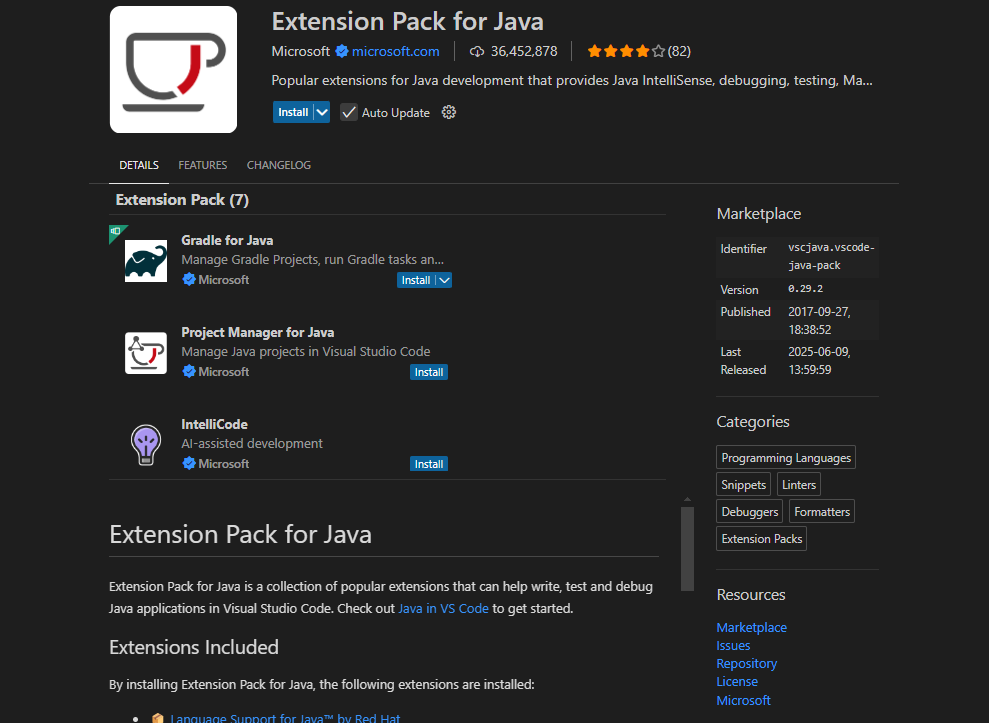Click the readme scrollbar thumb
Image resolution: width=989 pixels, height=723 pixels.
click(688, 549)
